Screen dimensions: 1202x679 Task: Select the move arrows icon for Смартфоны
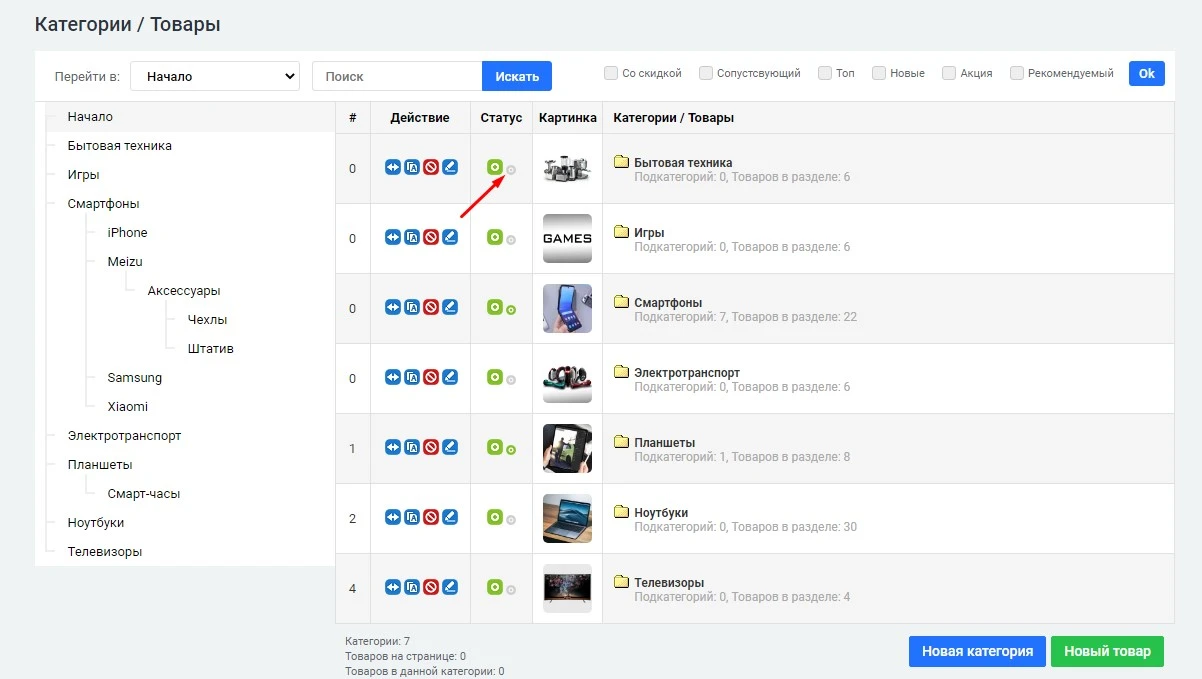tap(392, 308)
